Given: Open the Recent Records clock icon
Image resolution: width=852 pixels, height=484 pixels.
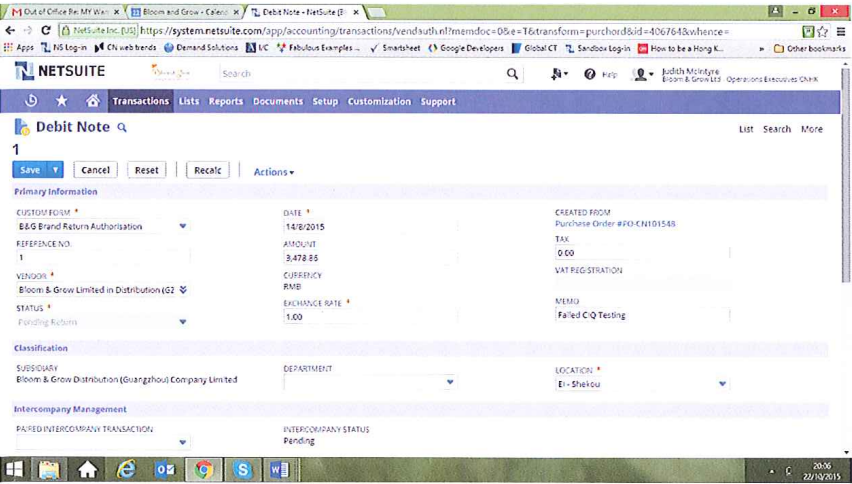Looking at the screenshot, I should coord(31,101).
